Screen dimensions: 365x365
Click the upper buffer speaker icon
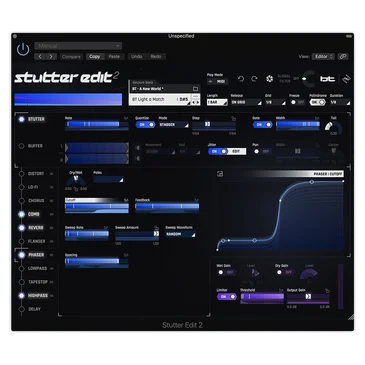(137, 148)
